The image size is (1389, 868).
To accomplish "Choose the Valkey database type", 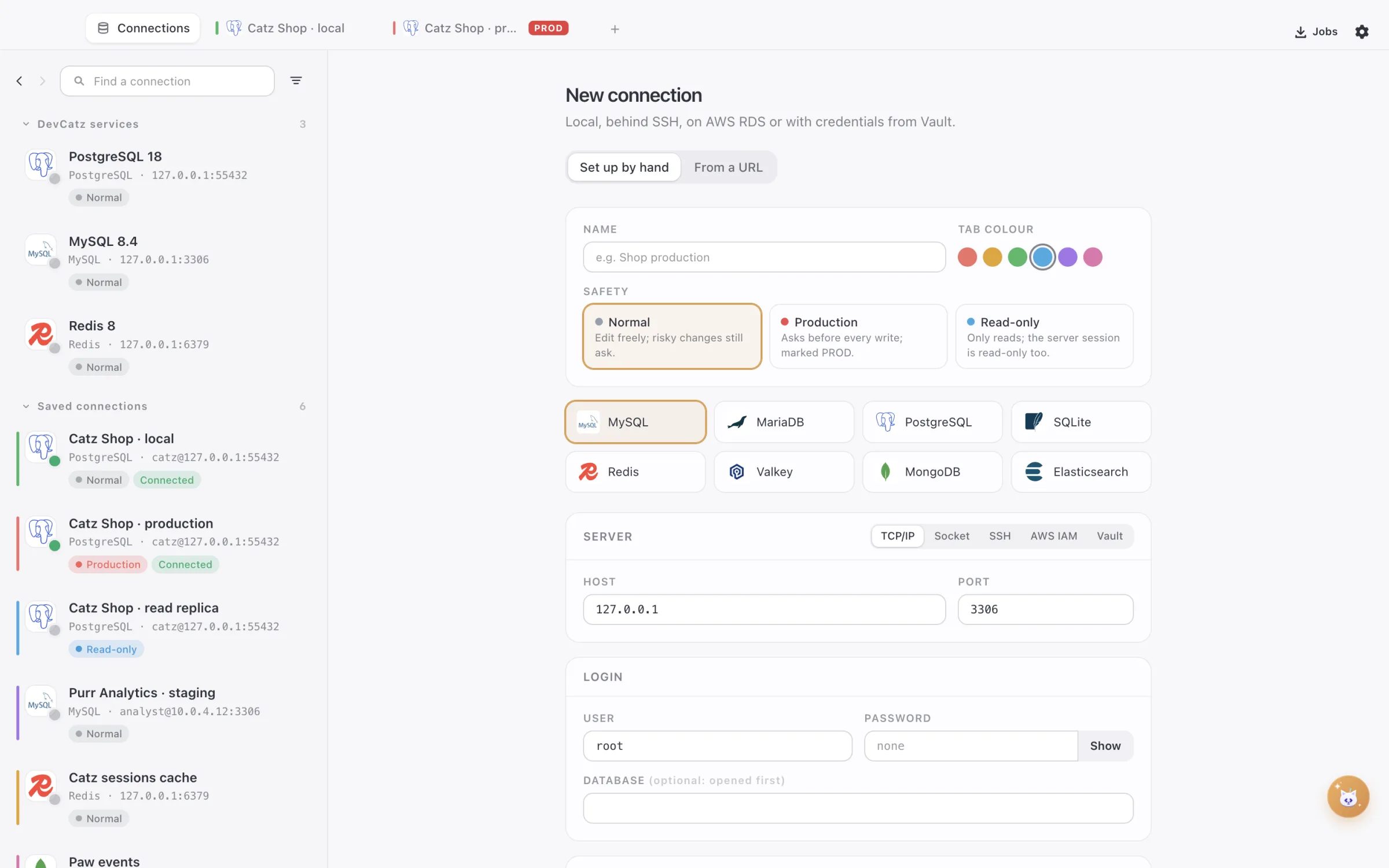I will [784, 472].
